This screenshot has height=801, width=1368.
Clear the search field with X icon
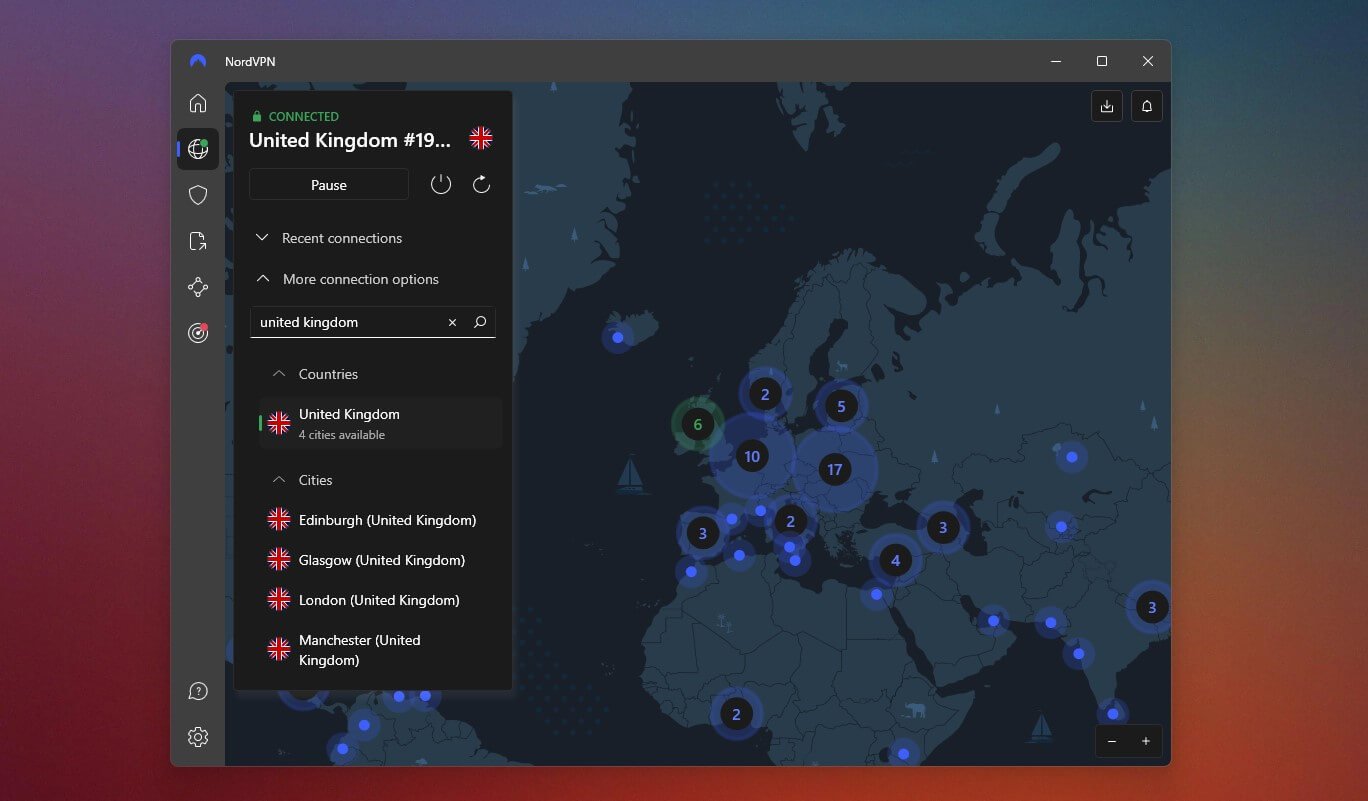[452, 322]
